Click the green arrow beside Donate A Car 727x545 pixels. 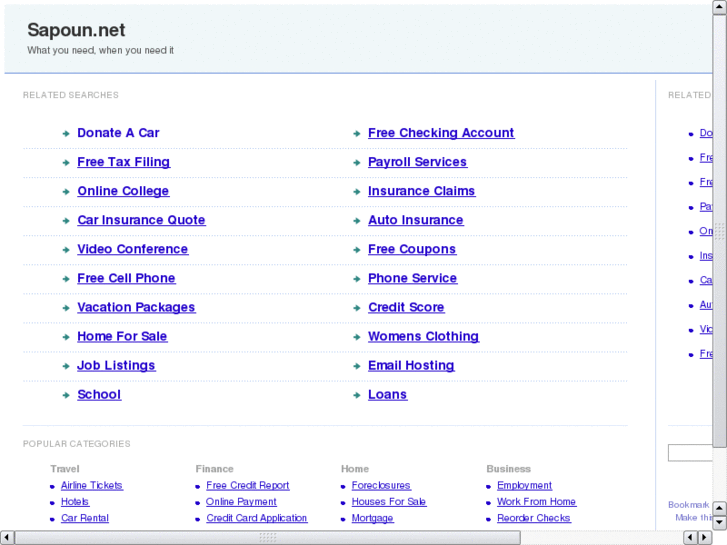(66, 134)
